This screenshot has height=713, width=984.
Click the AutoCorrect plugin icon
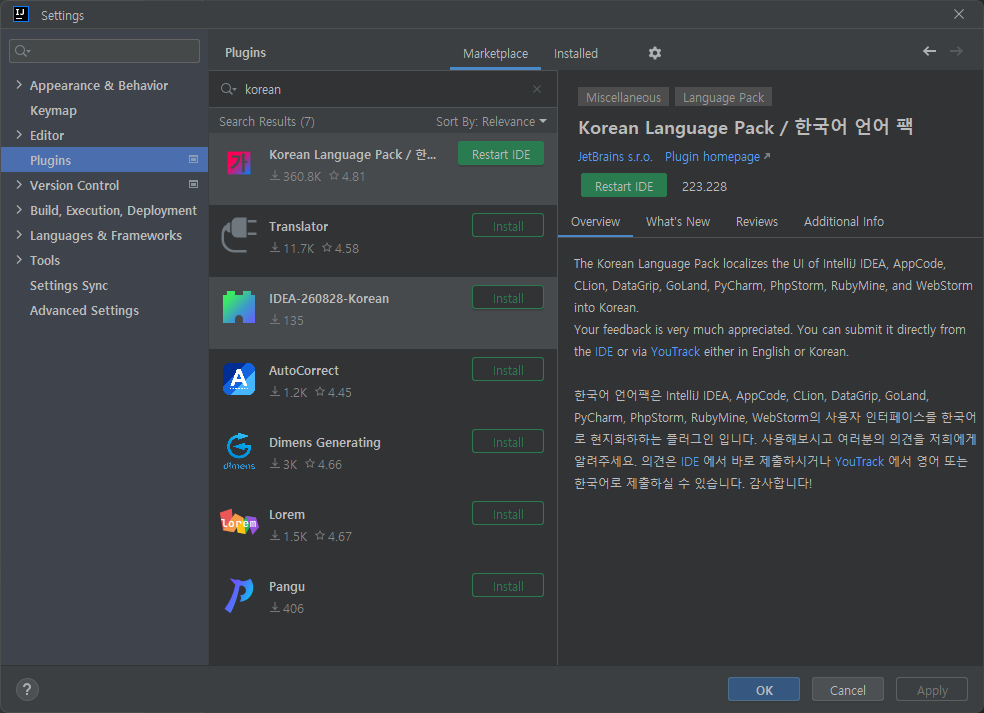tap(239, 379)
